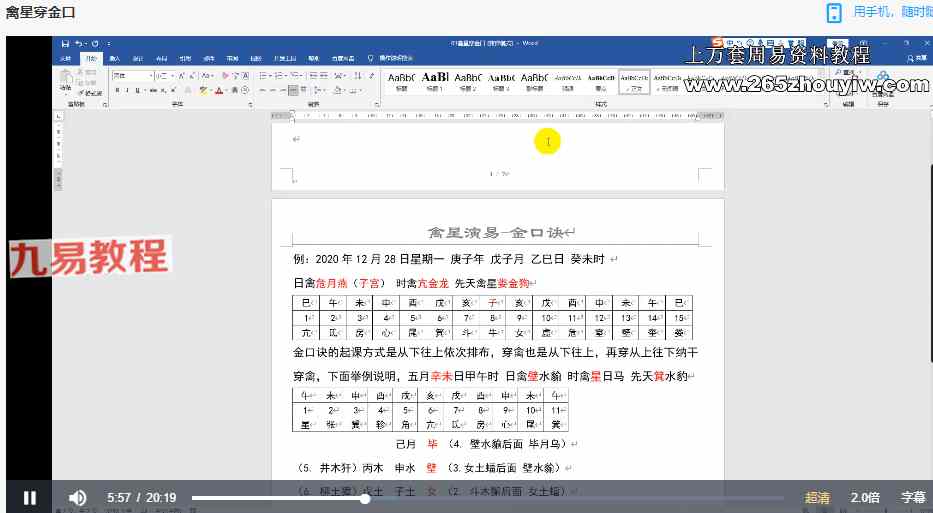Switch to the 插入 Insert ribbon tab
The image size is (933, 513).
click(115, 59)
